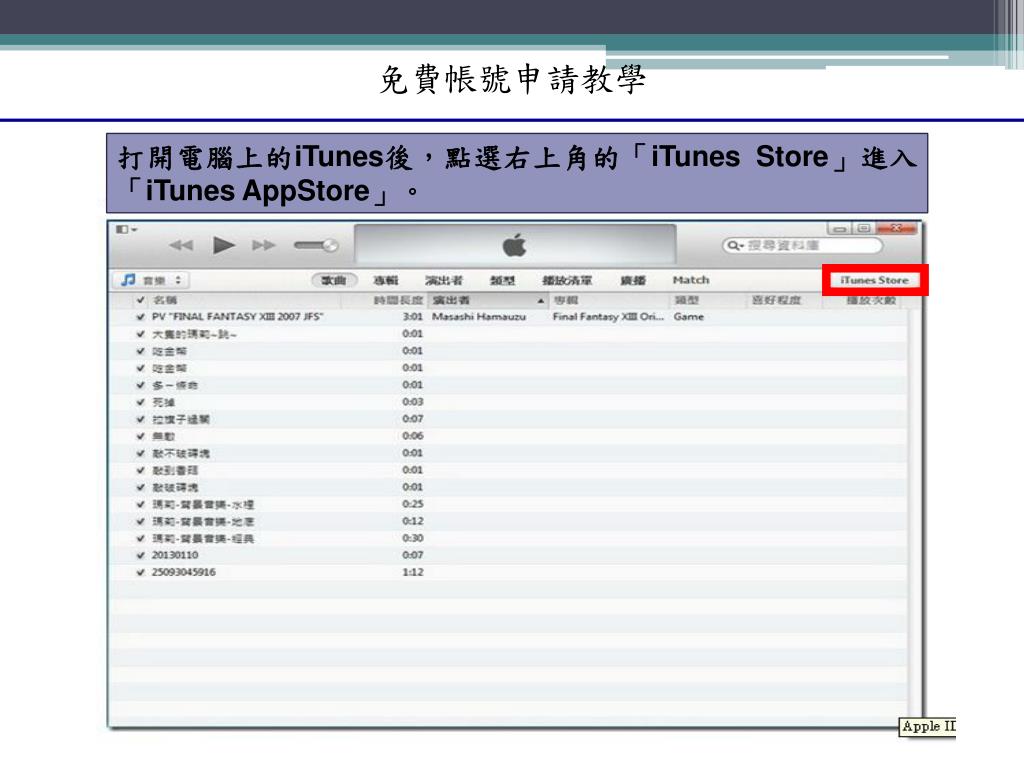Click the 0:06 duration cell
The height and width of the screenshot is (768, 1024).
413,436
